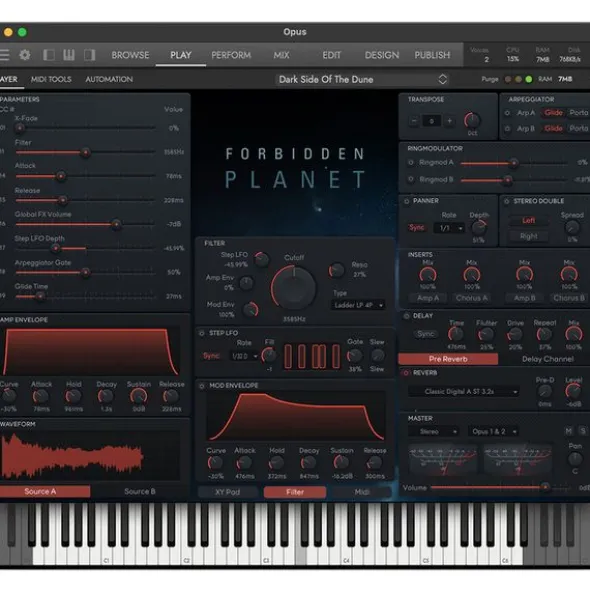Select Source B waveform button
Viewport: 590px width, 591px height.
click(x=140, y=491)
